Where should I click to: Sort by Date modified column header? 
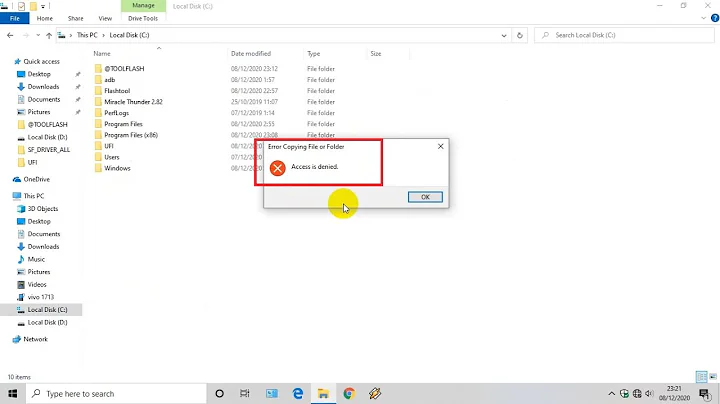[x=251, y=54]
